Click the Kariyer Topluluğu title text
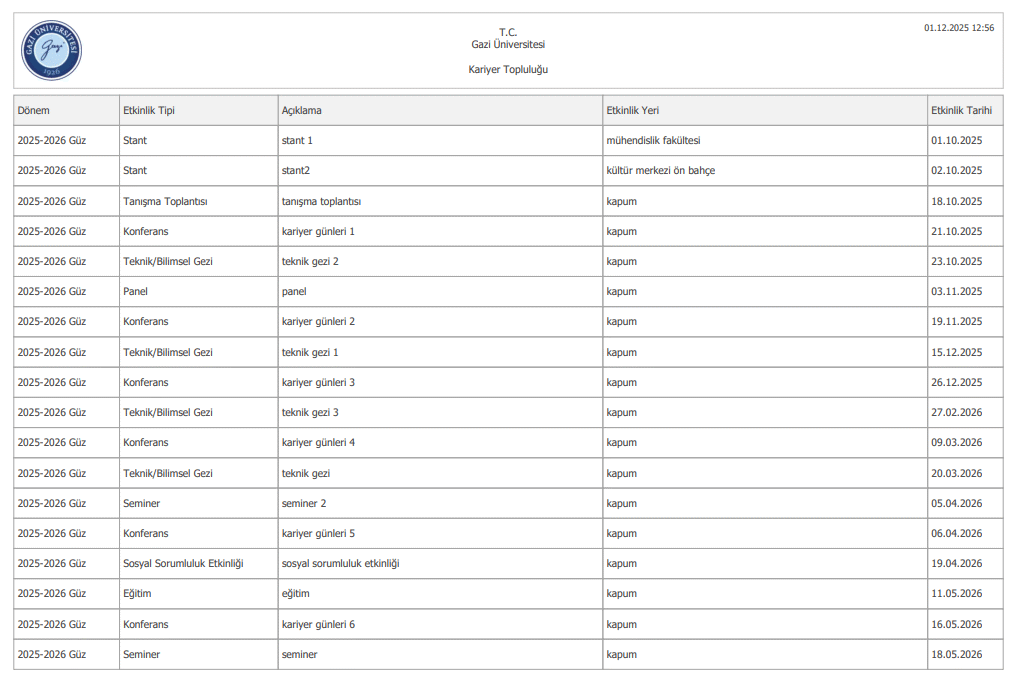 508,70
